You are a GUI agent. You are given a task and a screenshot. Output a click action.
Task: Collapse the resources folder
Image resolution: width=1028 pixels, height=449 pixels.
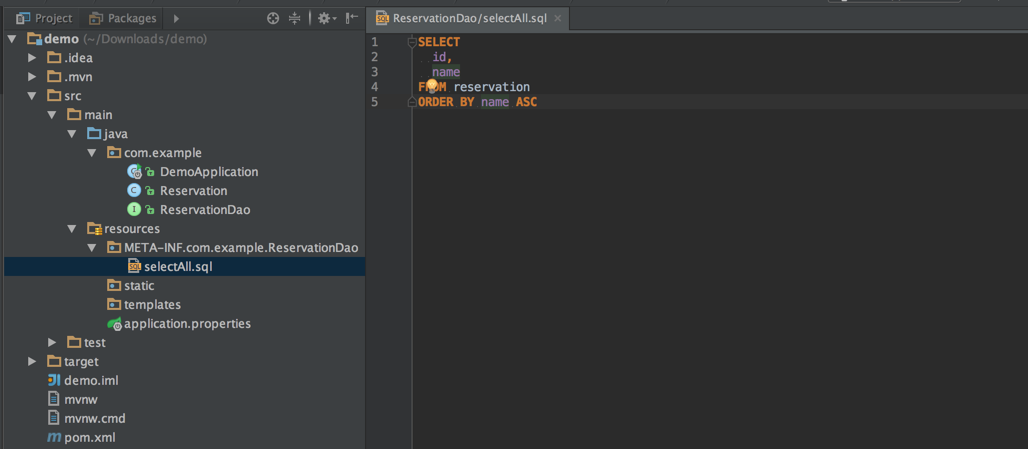point(71,229)
